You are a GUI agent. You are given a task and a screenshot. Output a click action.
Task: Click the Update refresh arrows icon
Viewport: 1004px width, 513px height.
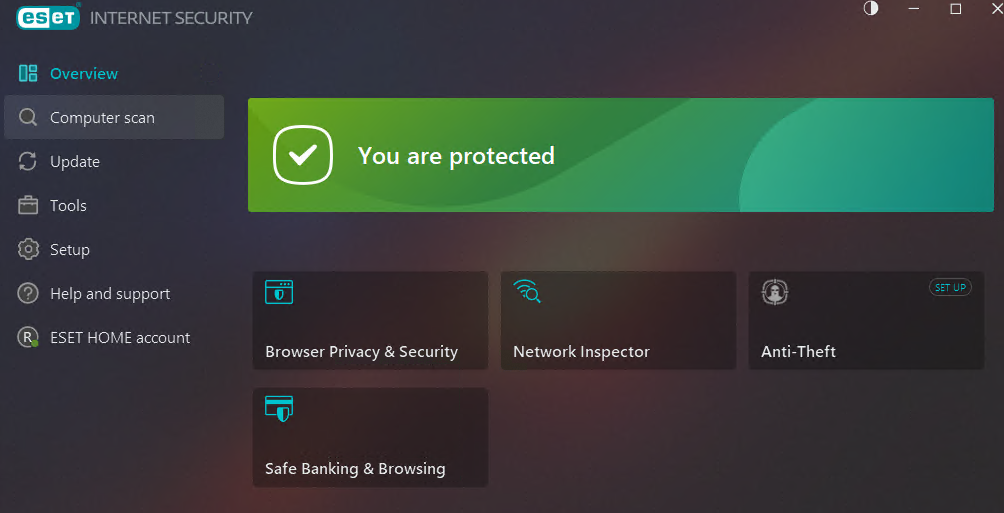coord(28,161)
